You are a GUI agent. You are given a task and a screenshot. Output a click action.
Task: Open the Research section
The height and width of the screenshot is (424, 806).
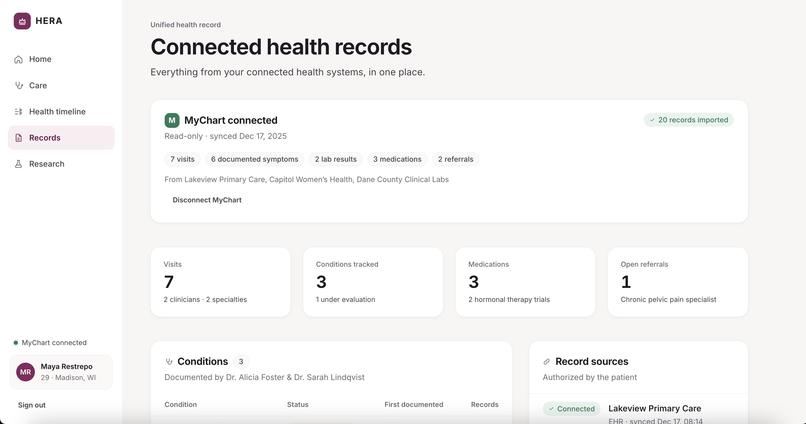(x=61, y=164)
